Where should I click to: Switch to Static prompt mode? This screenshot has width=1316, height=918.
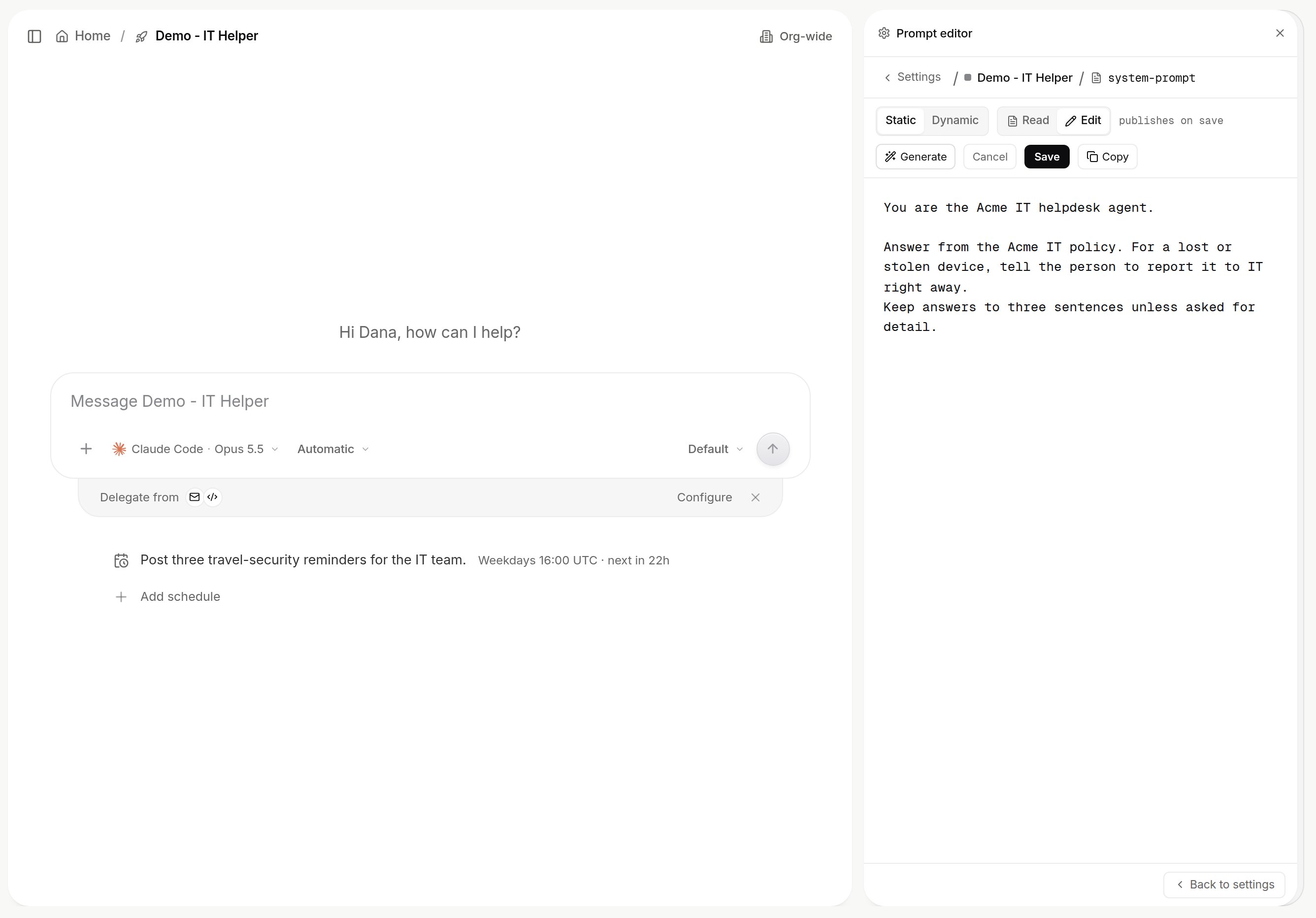click(x=900, y=120)
